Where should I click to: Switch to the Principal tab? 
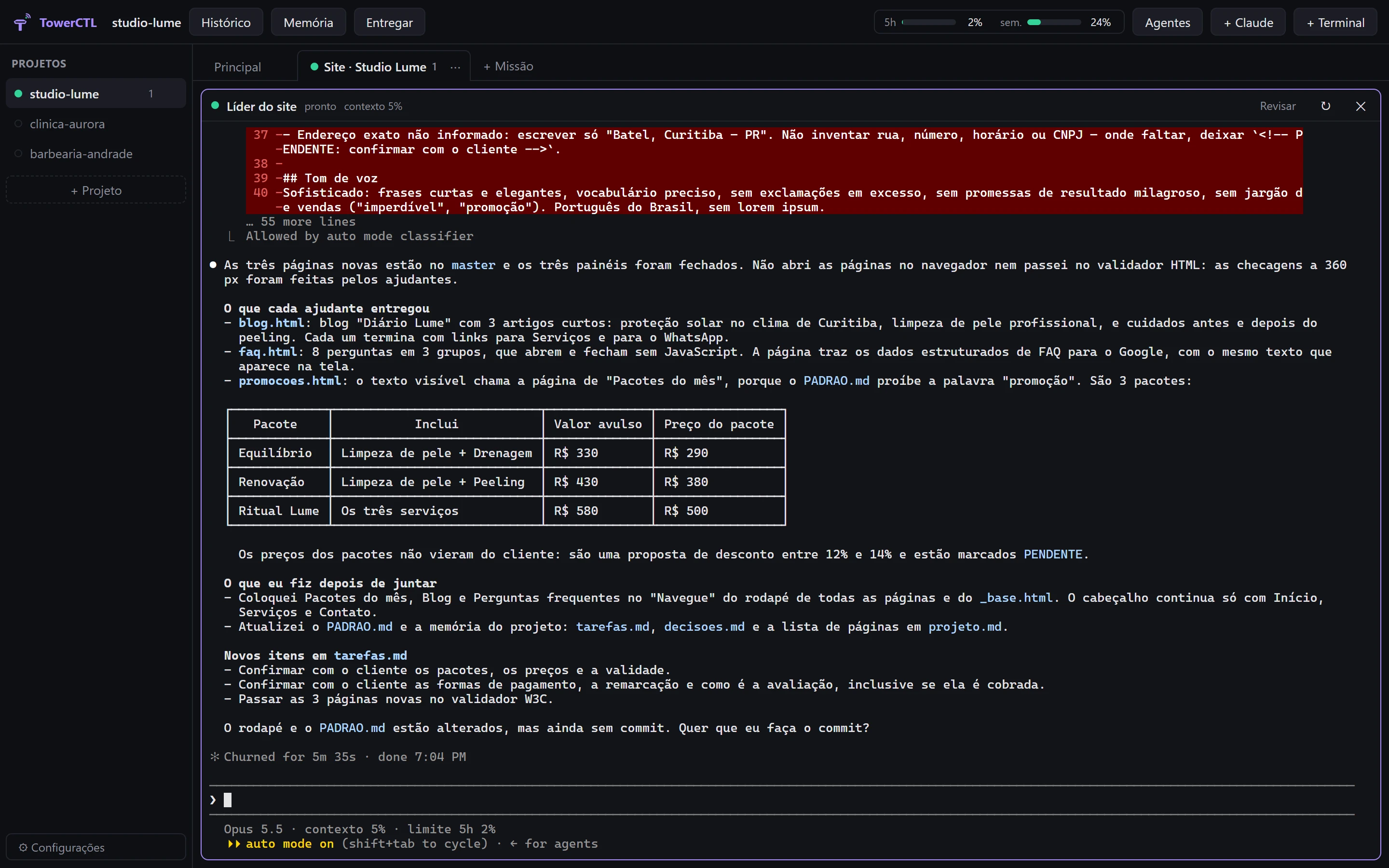tap(238, 67)
